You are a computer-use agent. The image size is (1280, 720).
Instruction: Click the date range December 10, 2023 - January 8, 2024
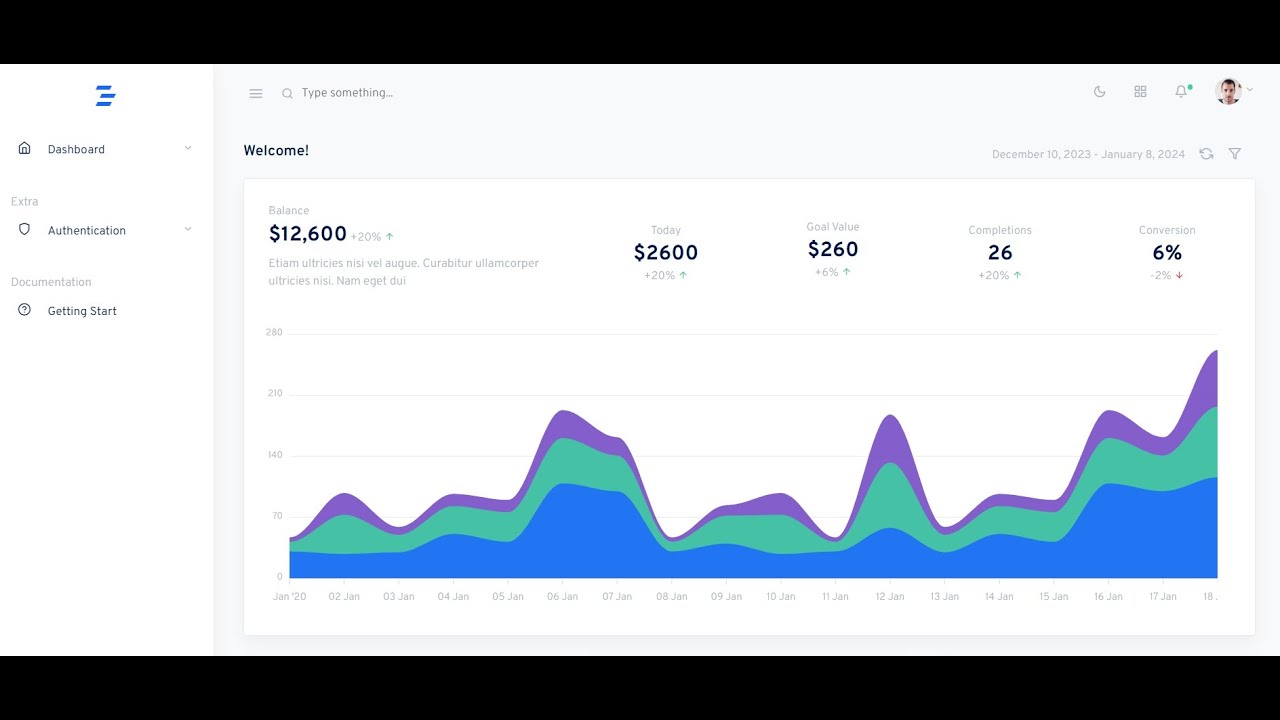click(1088, 154)
